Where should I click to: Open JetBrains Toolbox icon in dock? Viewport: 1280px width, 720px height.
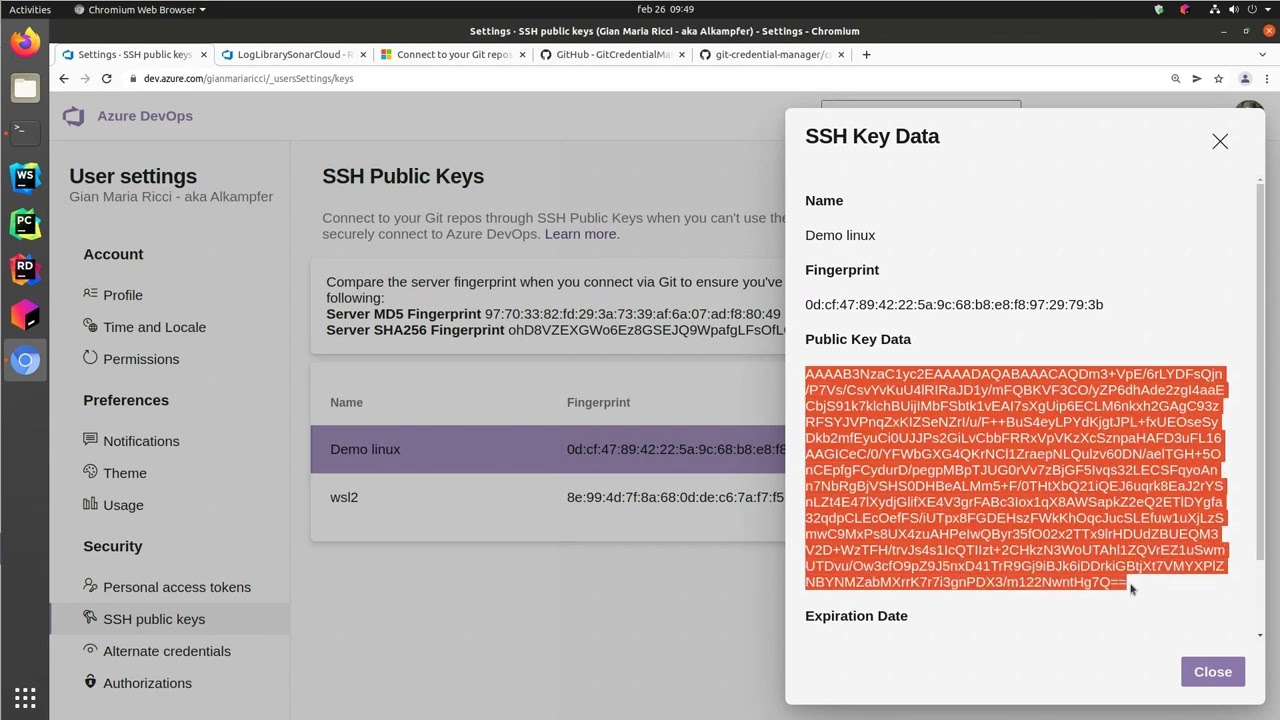25,315
